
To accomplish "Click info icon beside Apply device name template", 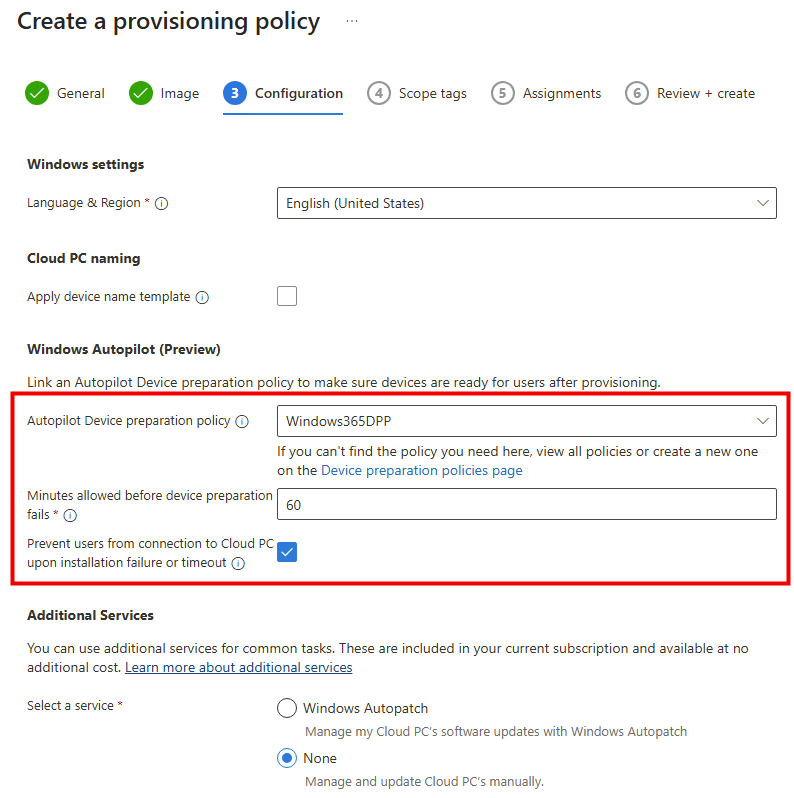I will [x=202, y=297].
